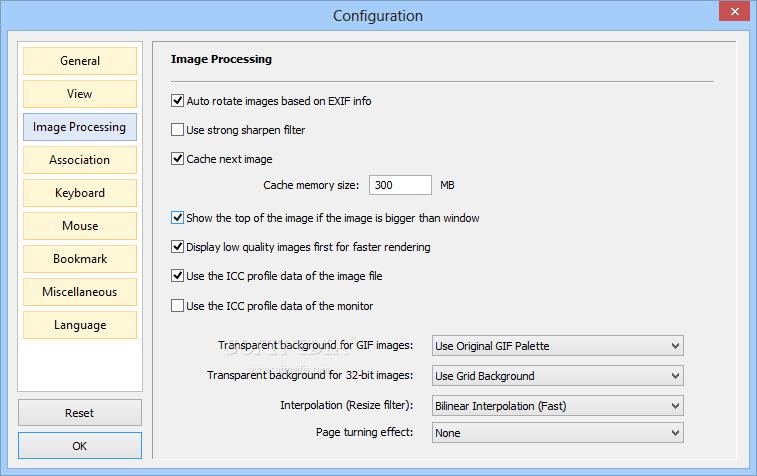The height and width of the screenshot is (476, 757).
Task: Go to the Mouse tab
Action: point(80,226)
